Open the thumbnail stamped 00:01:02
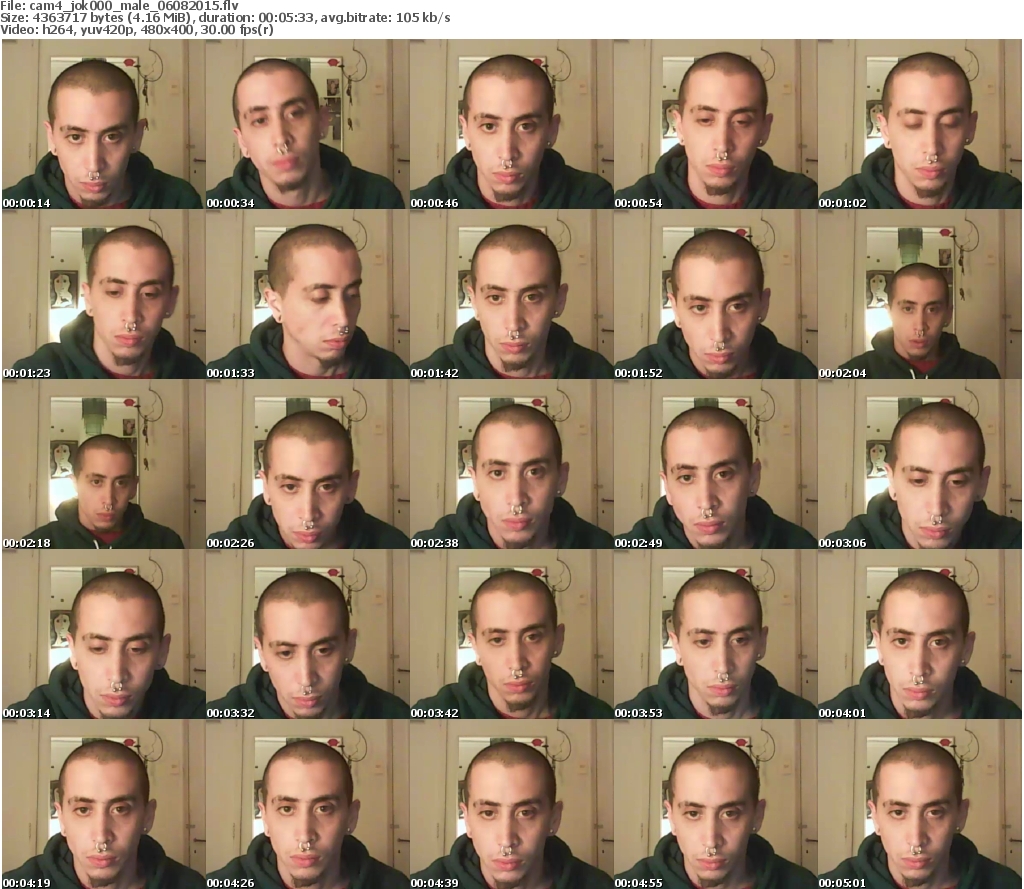 pos(920,124)
